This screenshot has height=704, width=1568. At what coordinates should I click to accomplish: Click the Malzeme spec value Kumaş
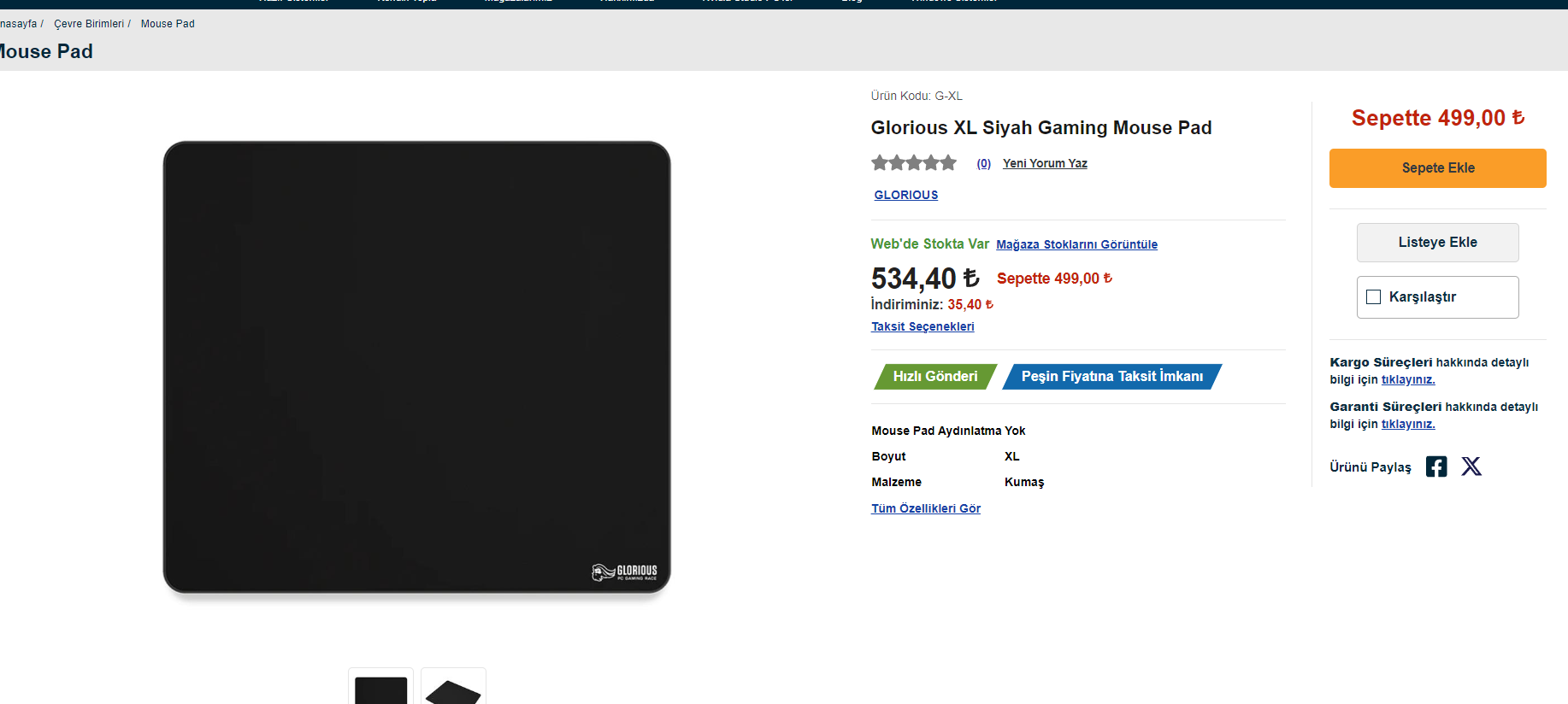coord(1024,482)
